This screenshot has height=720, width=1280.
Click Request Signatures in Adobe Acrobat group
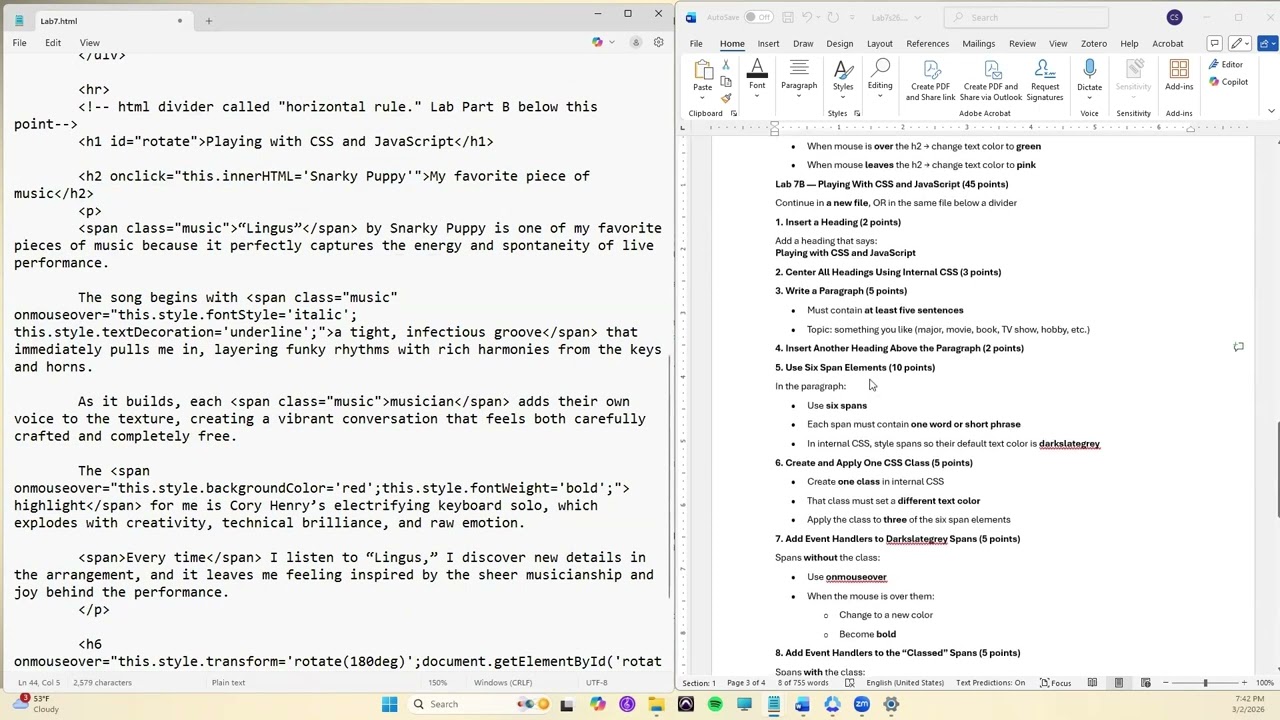click(x=1045, y=80)
